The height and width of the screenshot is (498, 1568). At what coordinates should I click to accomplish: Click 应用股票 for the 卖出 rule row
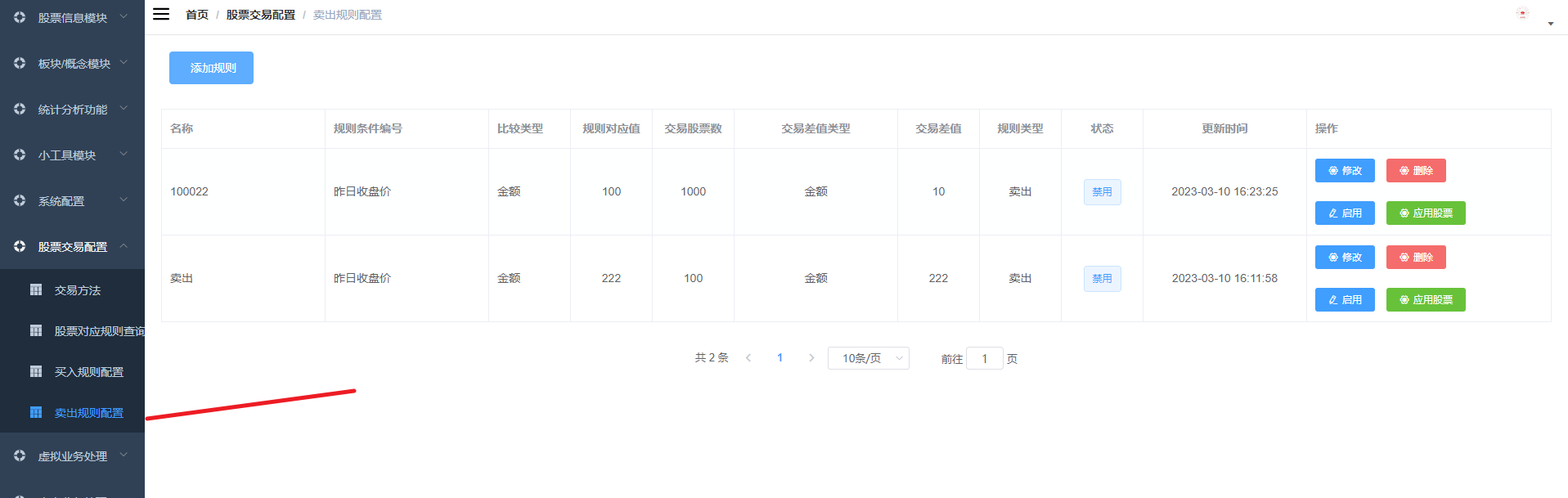tap(1426, 299)
